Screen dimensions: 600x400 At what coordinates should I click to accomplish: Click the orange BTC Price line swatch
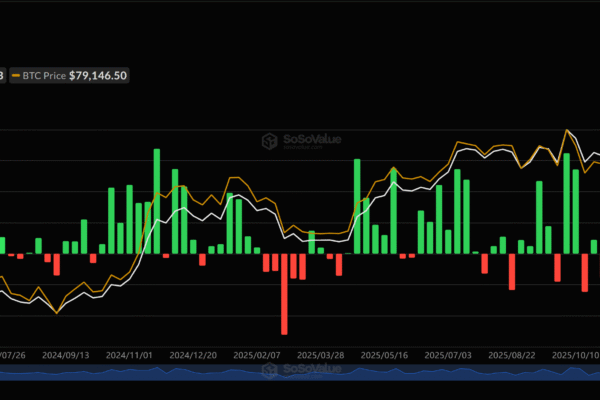click(16, 75)
